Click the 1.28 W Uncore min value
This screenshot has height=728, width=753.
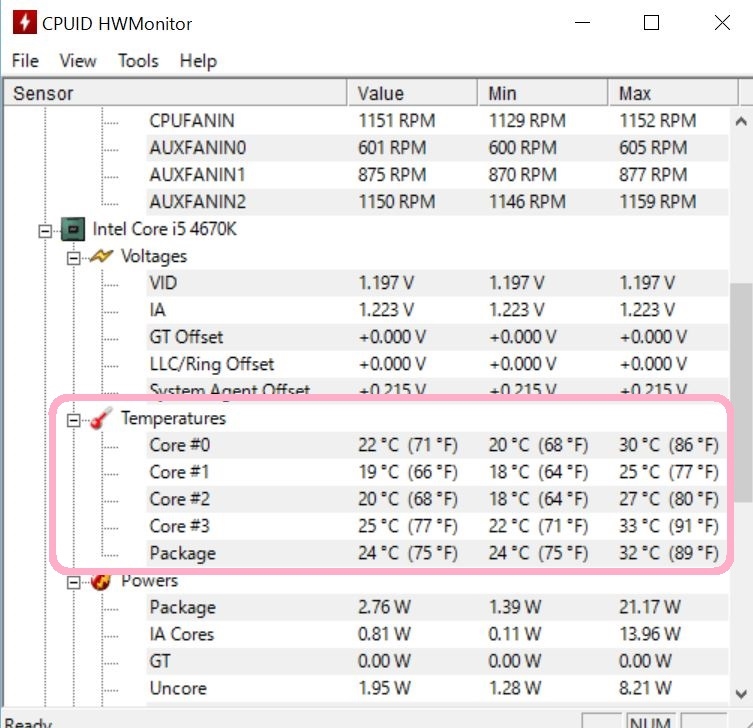point(514,689)
